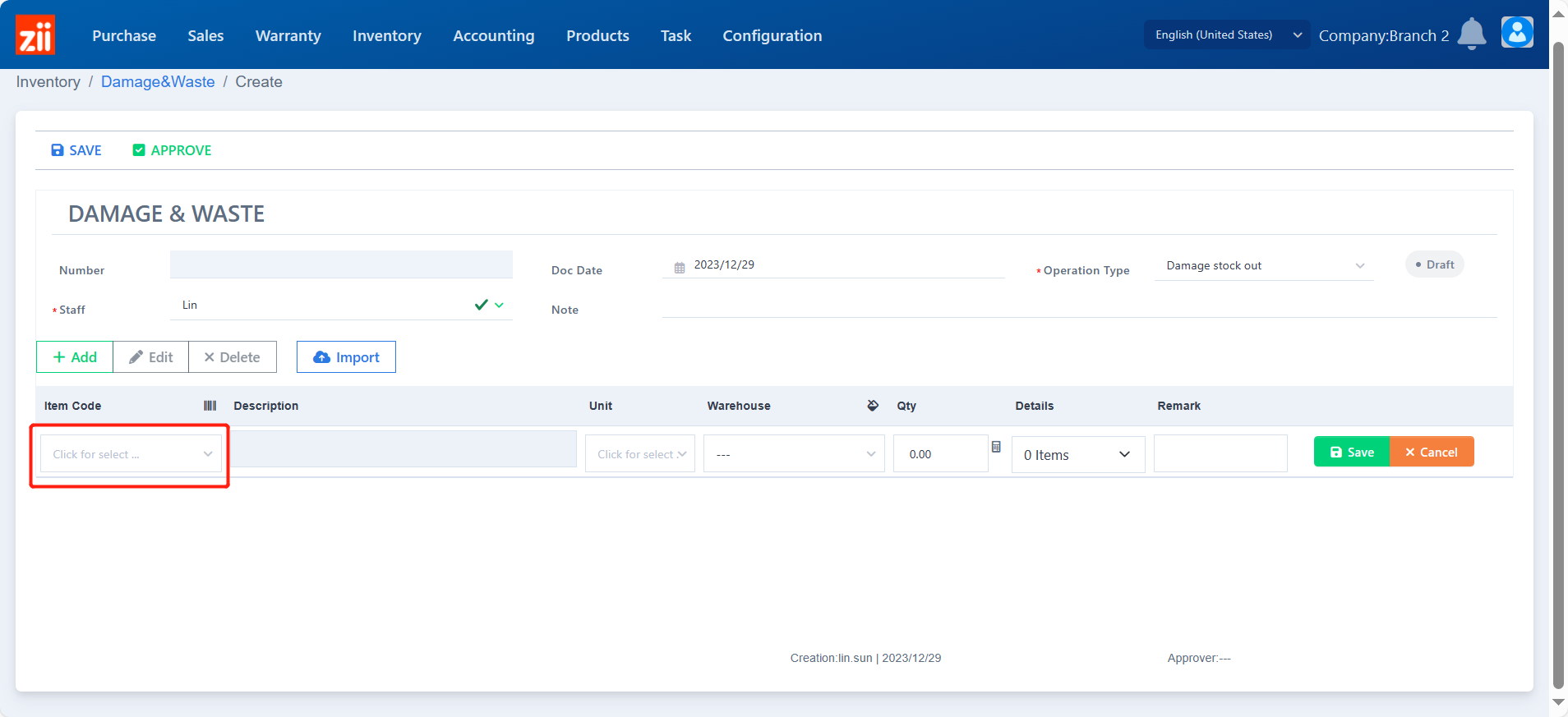Click the Add button

[75, 357]
